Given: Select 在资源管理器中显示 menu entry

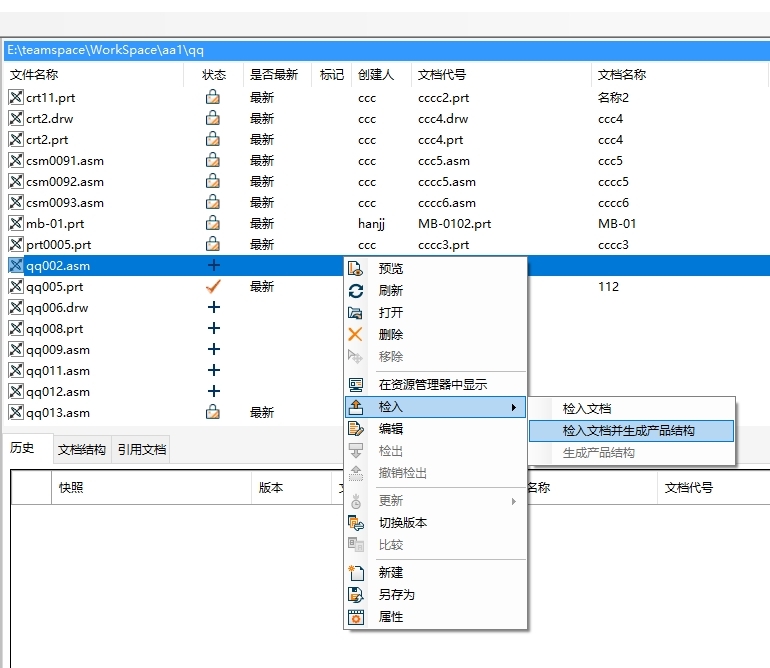Looking at the screenshot, I should 435,385.
